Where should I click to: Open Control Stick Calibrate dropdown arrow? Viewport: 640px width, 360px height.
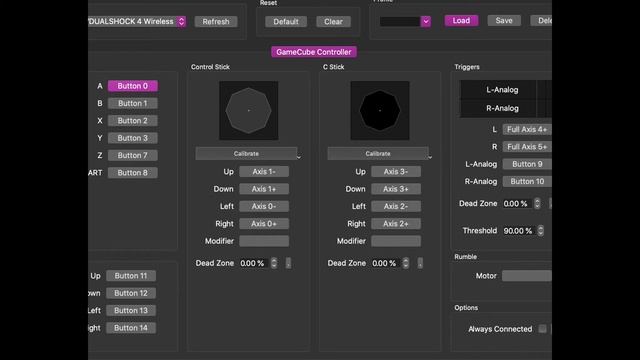299,156
